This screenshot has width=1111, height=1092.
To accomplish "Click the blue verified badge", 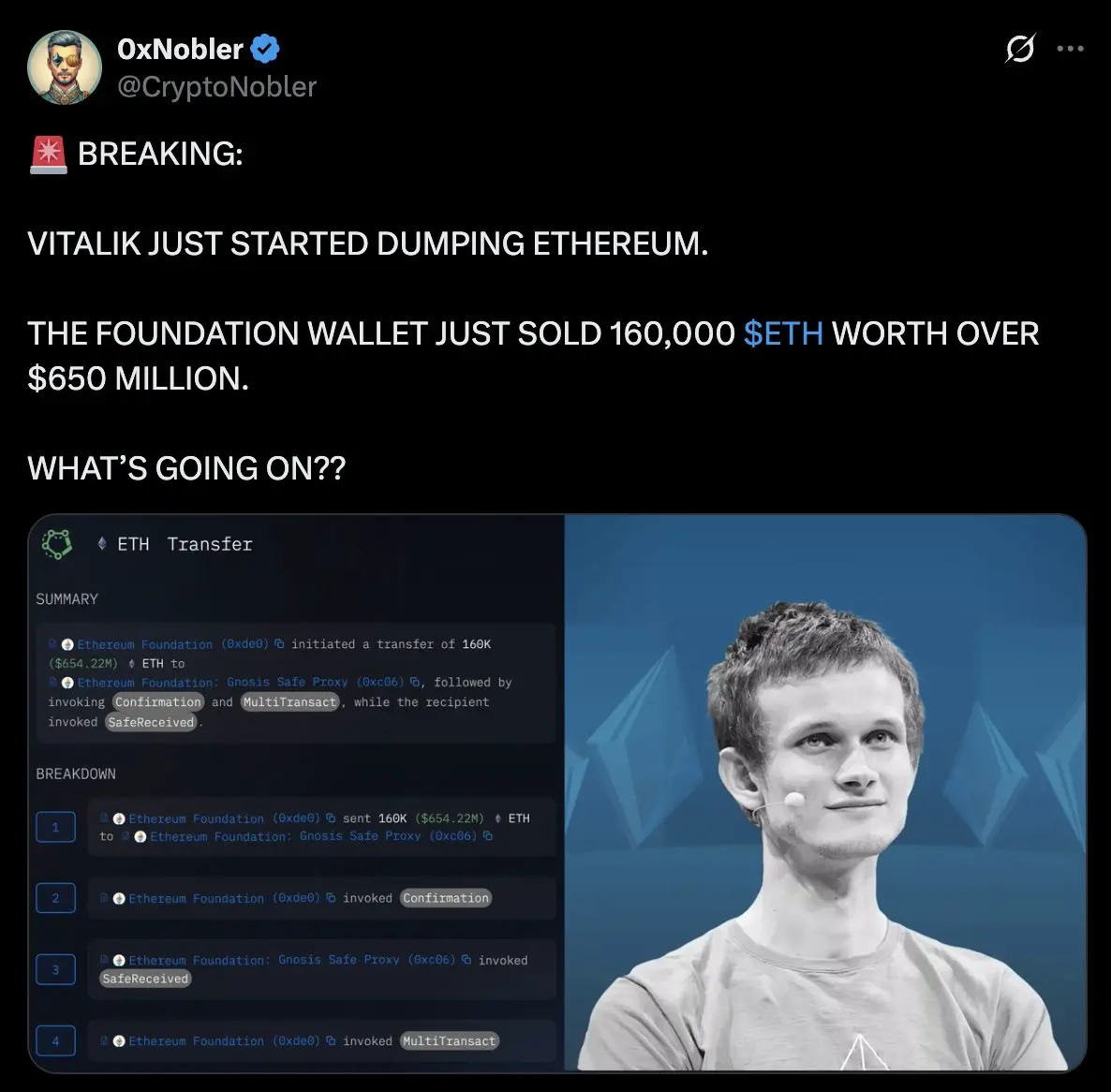I will (x=265, y=48).
